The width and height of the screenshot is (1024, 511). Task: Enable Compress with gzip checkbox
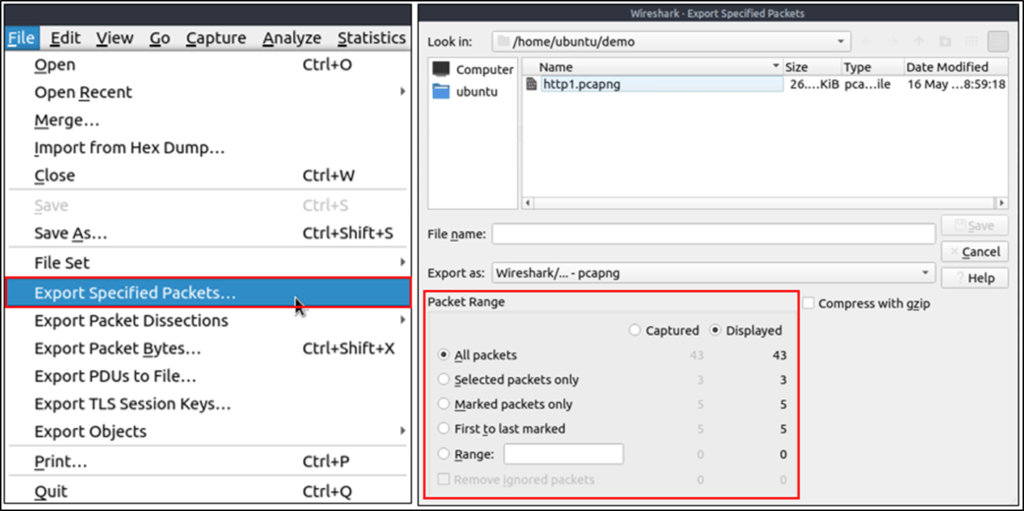pyautogui.click(x=808, y=303)
